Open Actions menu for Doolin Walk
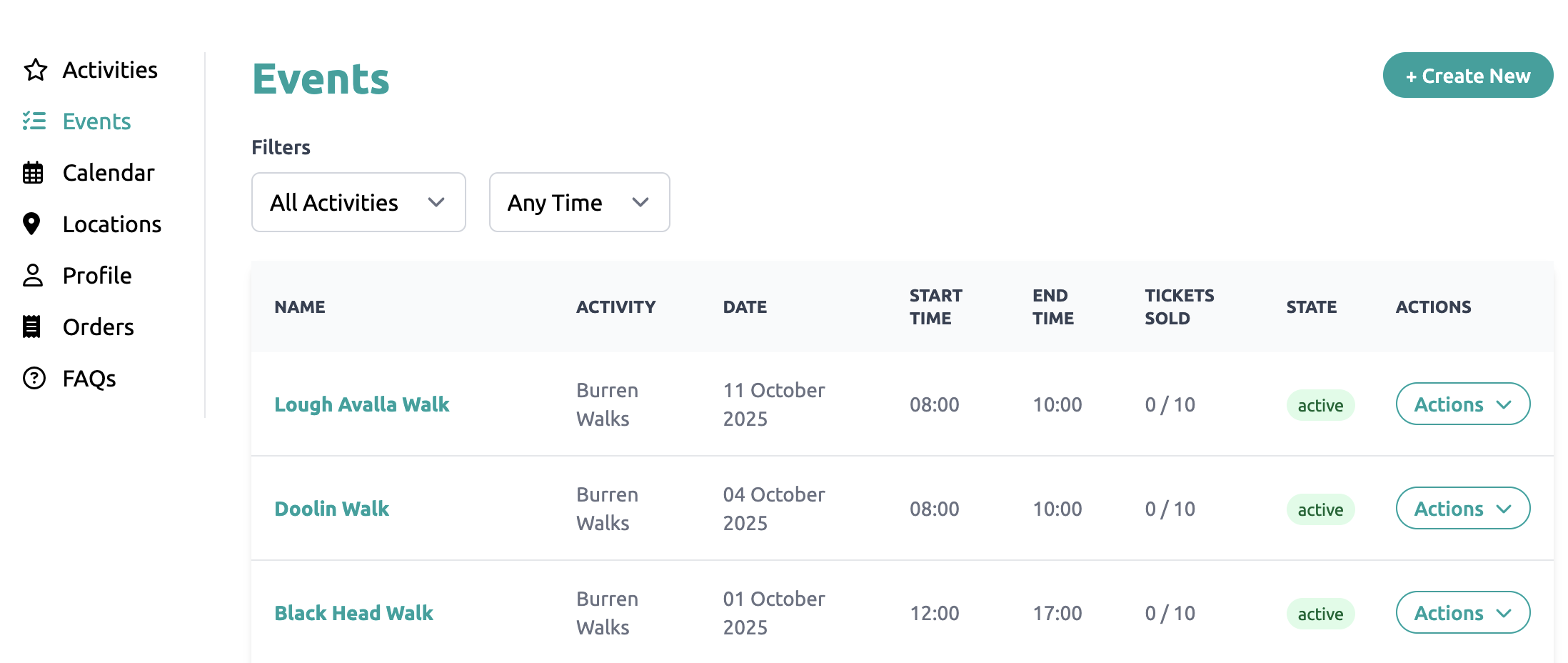Viewport: 1568px width, 663px height. tap(1462, 509)
